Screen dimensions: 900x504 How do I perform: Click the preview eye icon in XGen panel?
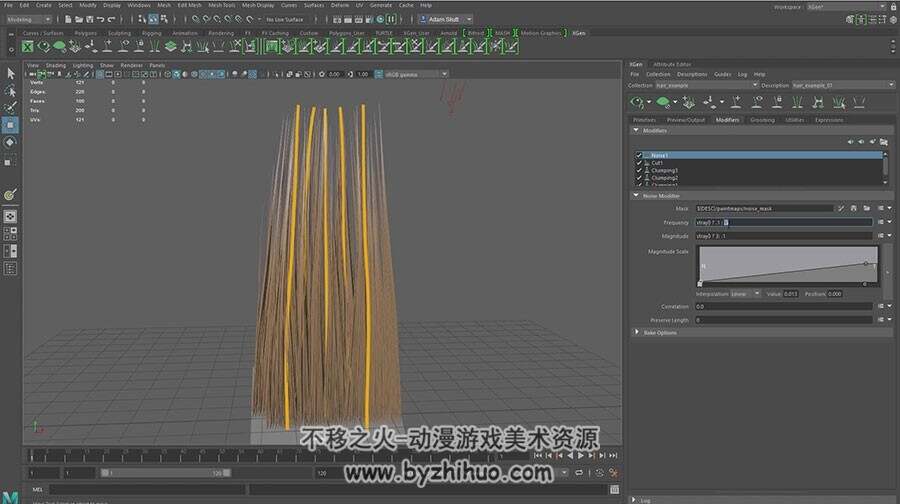[637, 102]
